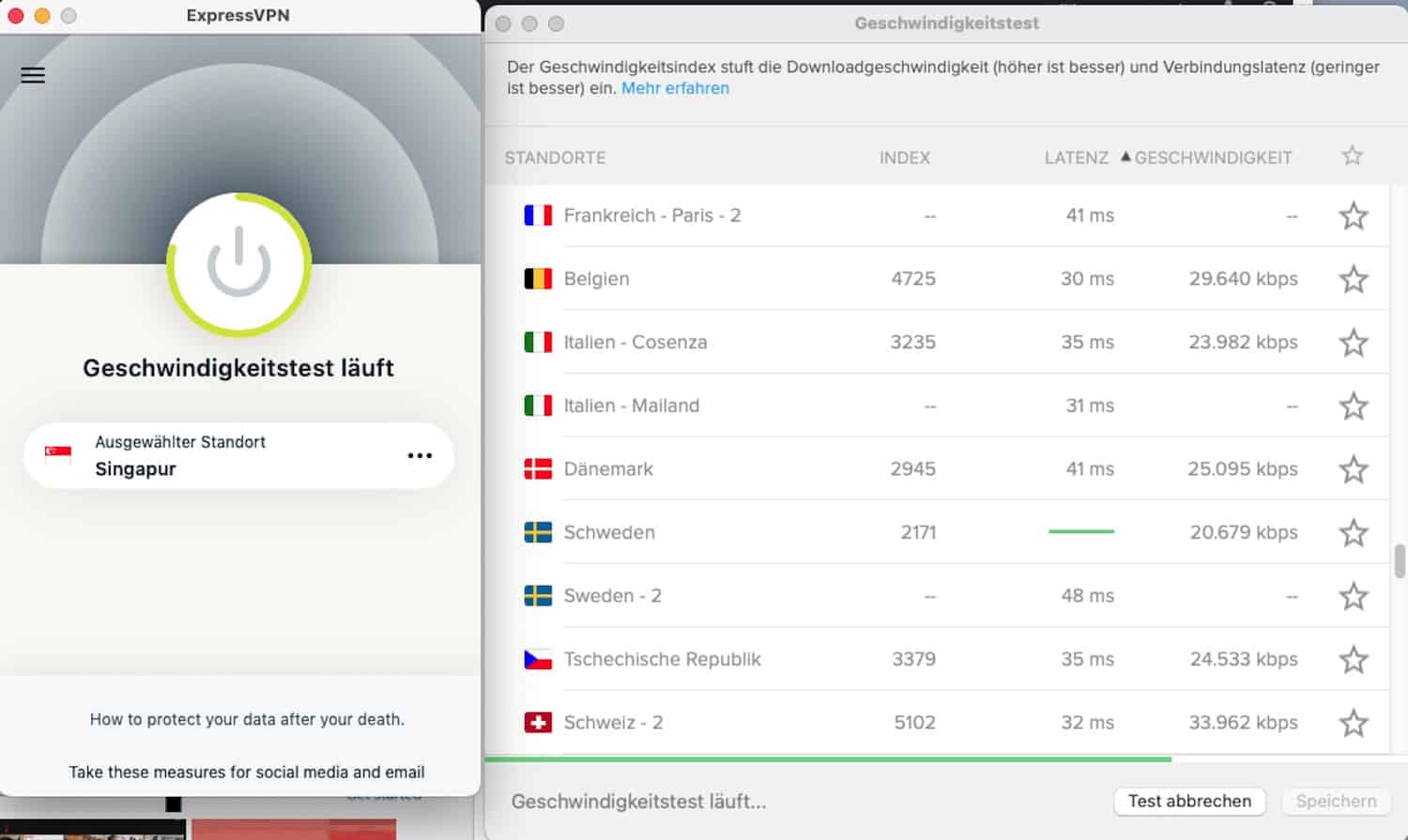The image size is (1408, 840).
Task: Click Test abbrechen button
Action: [x=1189, y=802]
